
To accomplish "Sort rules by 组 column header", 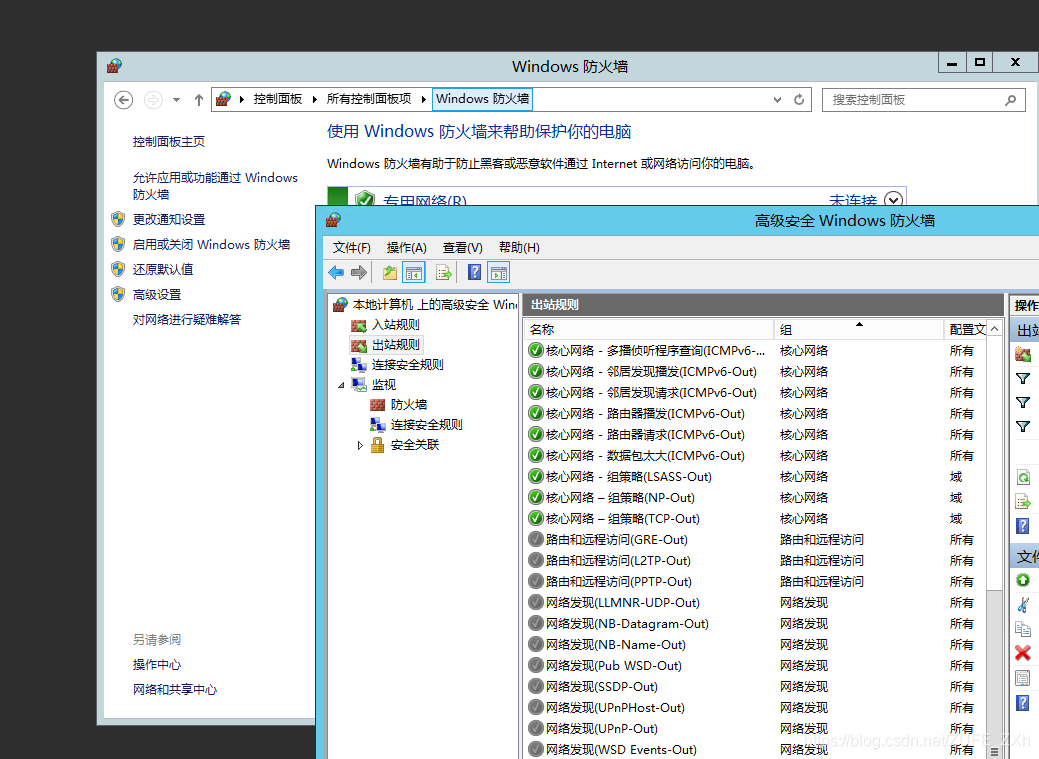I will pos(859,329).
